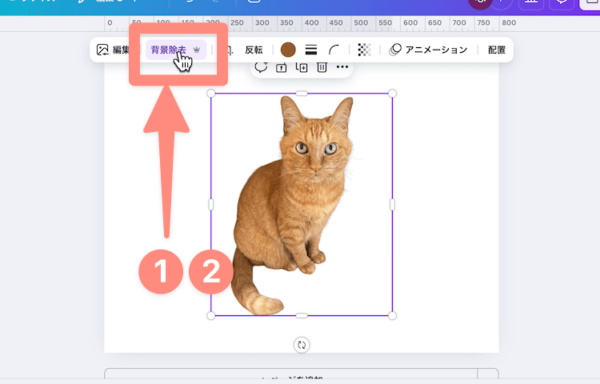This screenshot has height=384, width=600.
Task: Duplicate the cat image with the copy icon
Action: (302, 68)
